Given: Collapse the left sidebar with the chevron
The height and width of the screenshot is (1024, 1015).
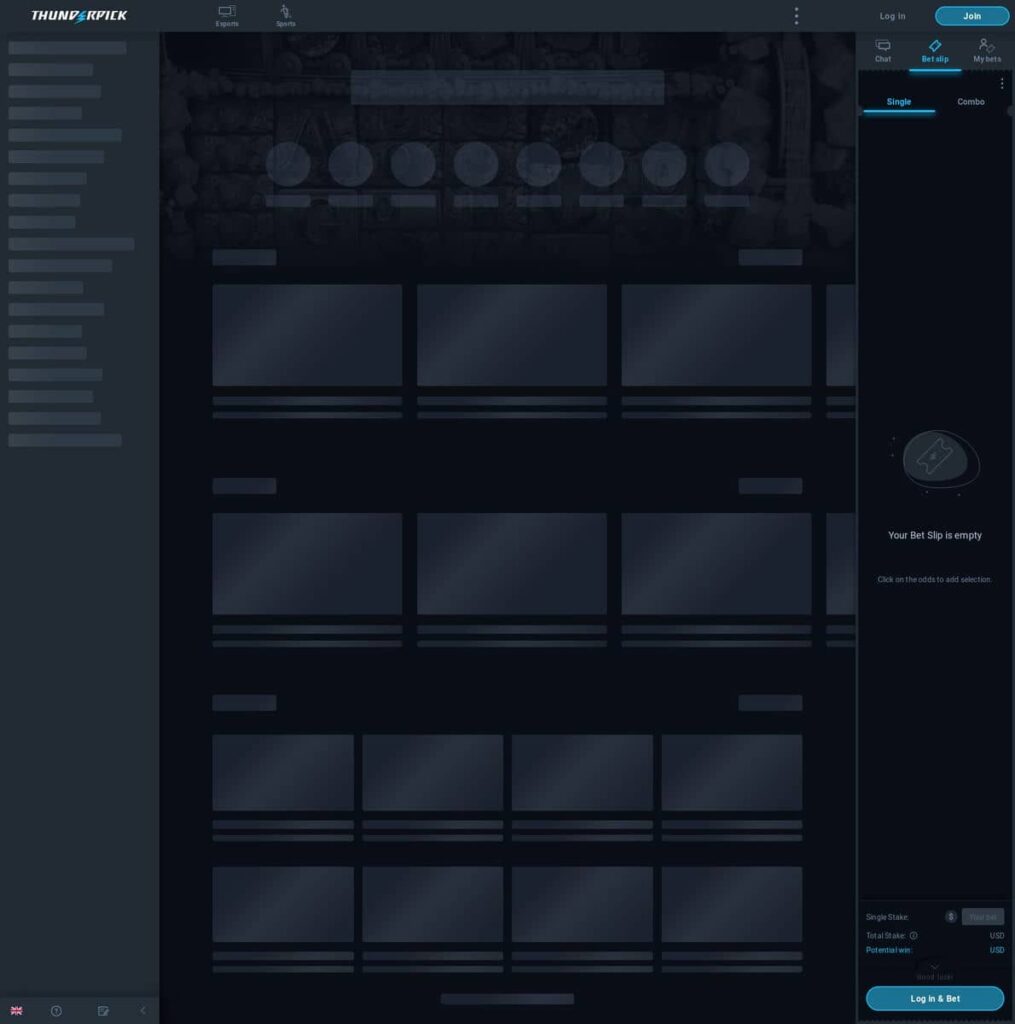Looking at the screenshot, I should (x=143, y=1011).
